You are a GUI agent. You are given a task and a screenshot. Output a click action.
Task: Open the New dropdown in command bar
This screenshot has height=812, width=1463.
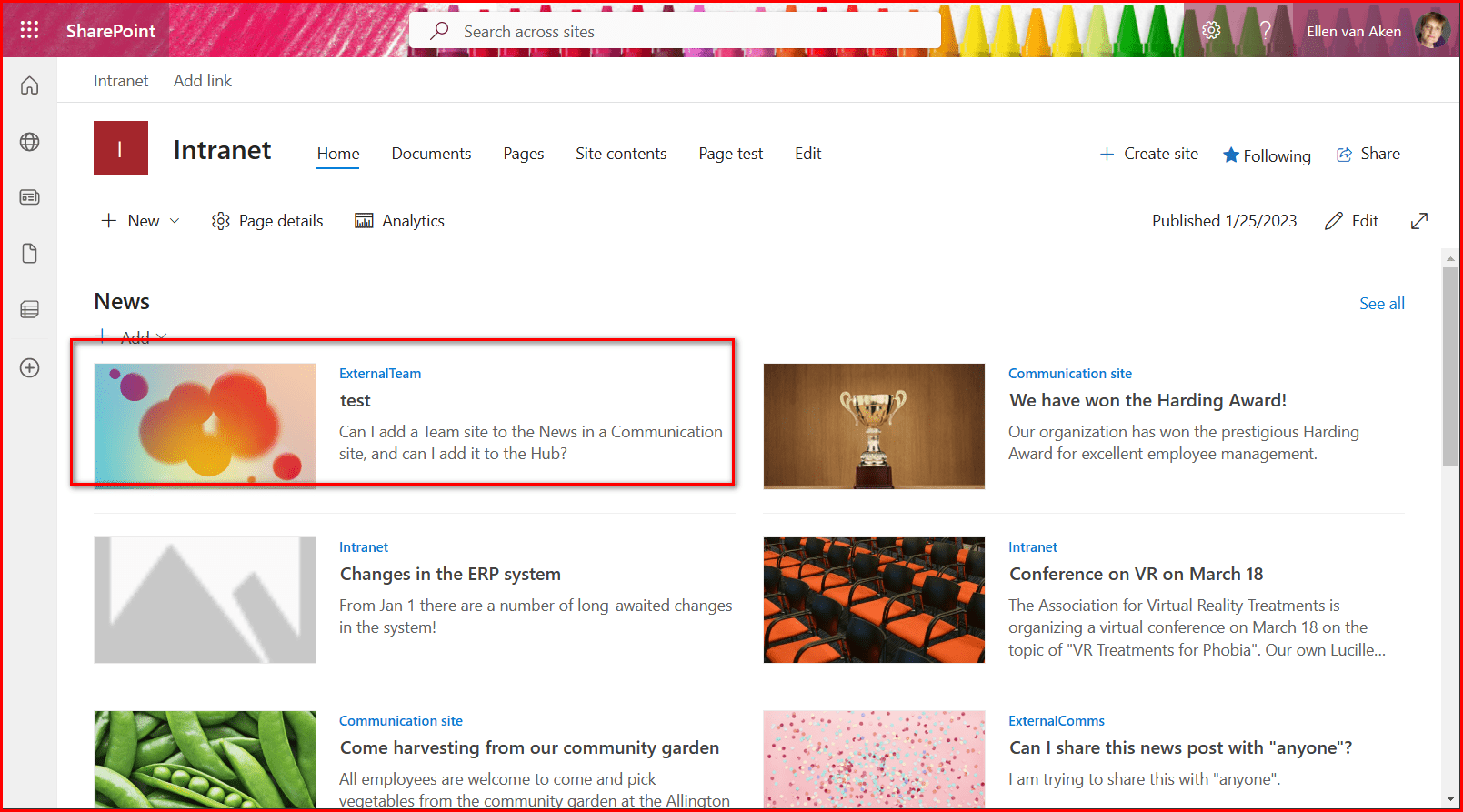tap(140, 221)
